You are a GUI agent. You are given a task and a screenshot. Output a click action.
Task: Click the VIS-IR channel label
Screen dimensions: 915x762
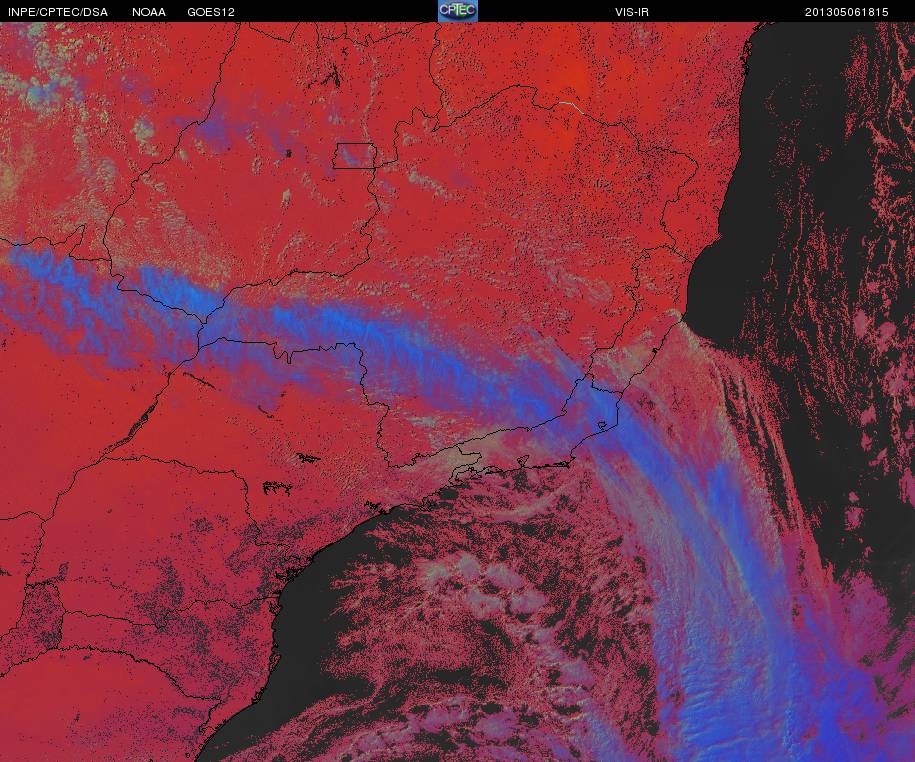click(631, 12)
